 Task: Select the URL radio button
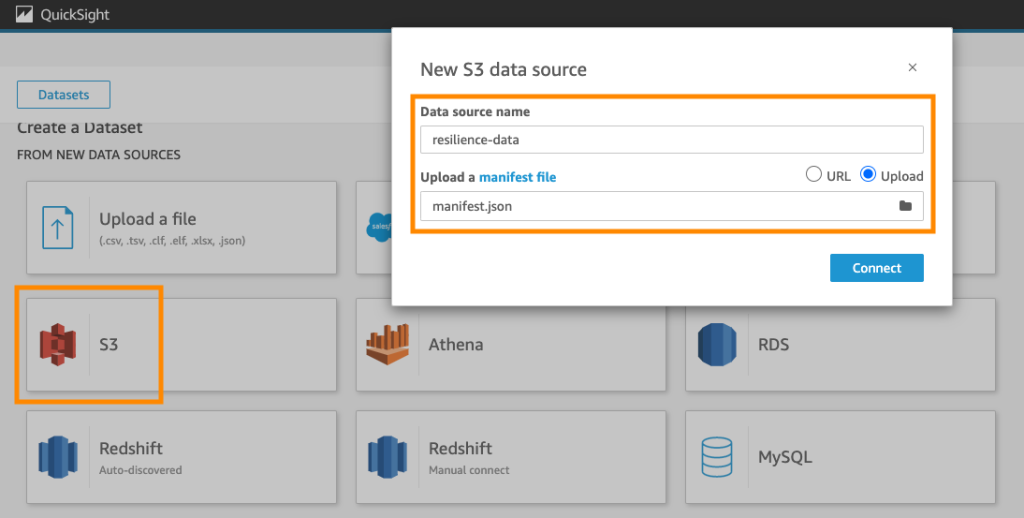tap(813, 174)
